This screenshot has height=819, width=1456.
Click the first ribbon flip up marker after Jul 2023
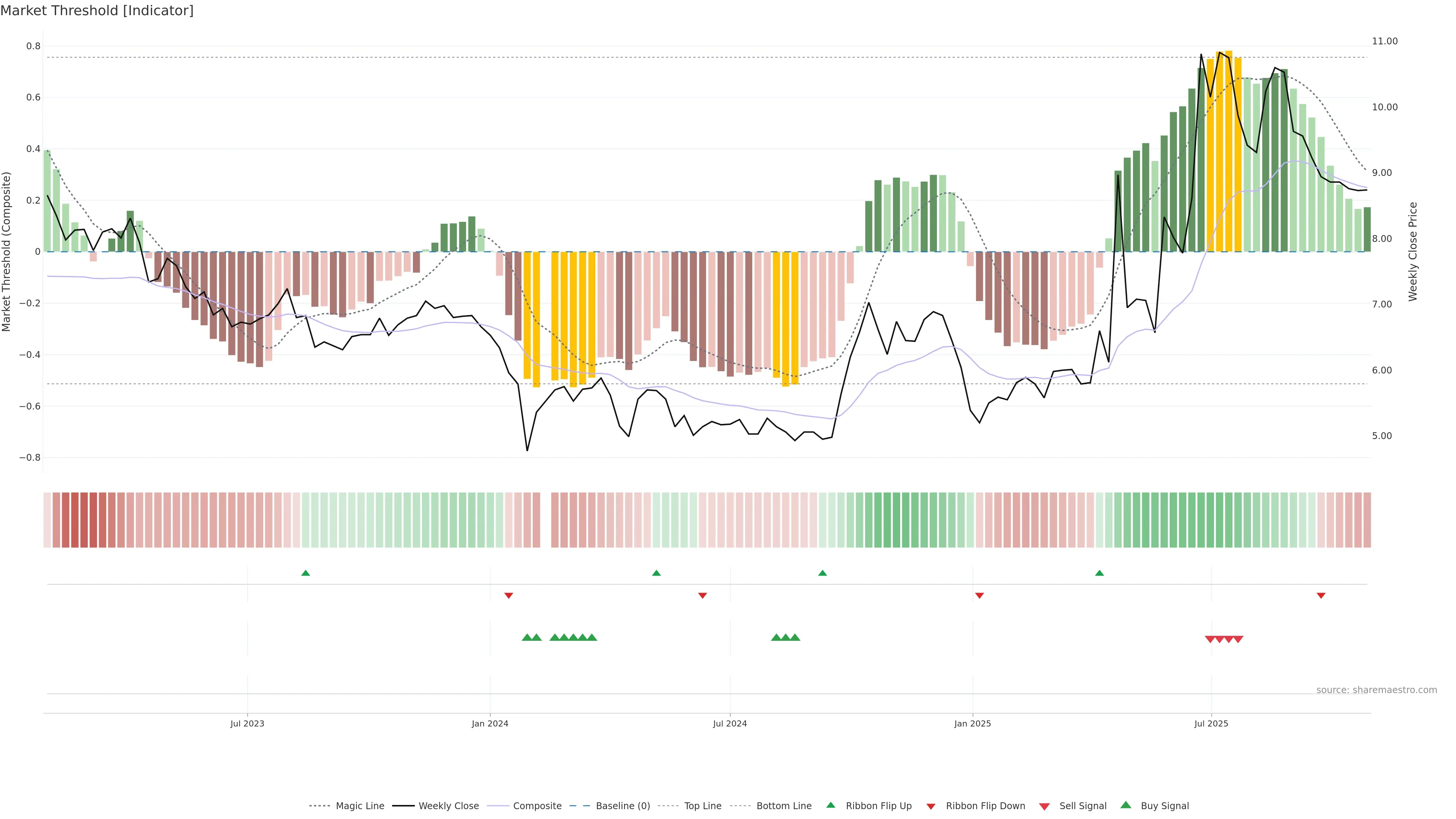click(306, 573)
